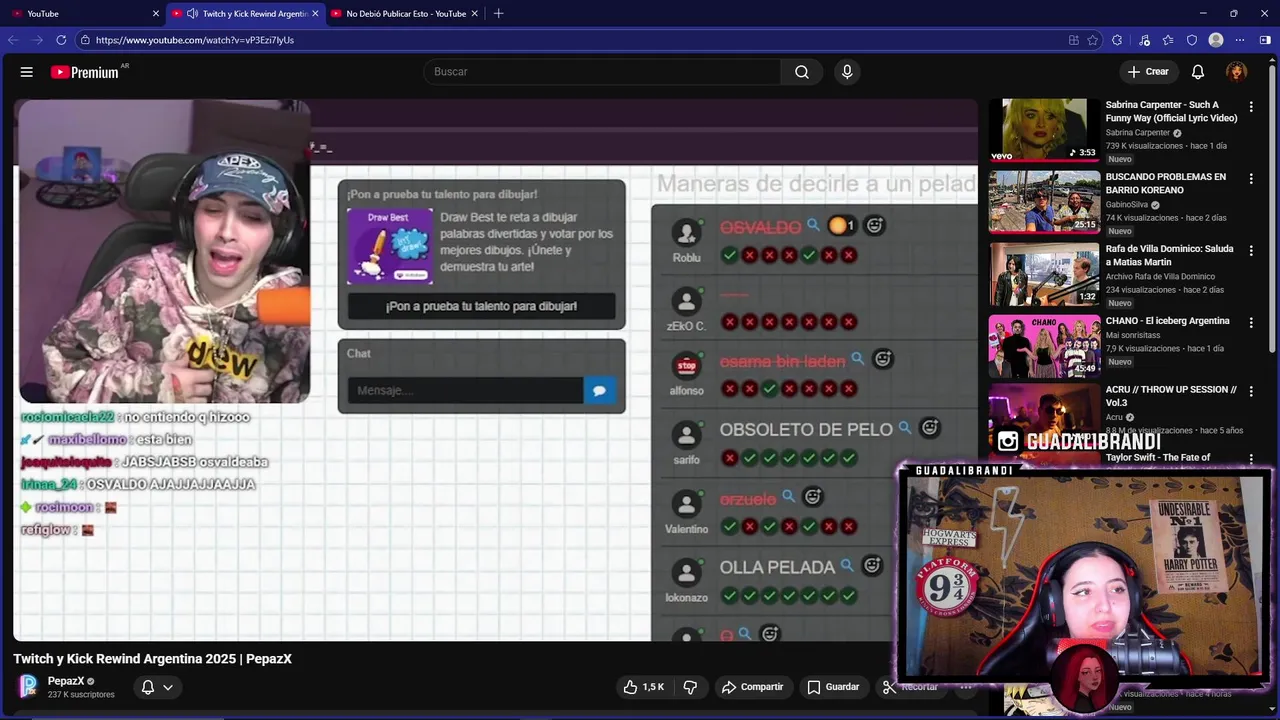View site information lock icon
The image size is (1280, 720).
[86, 40]
